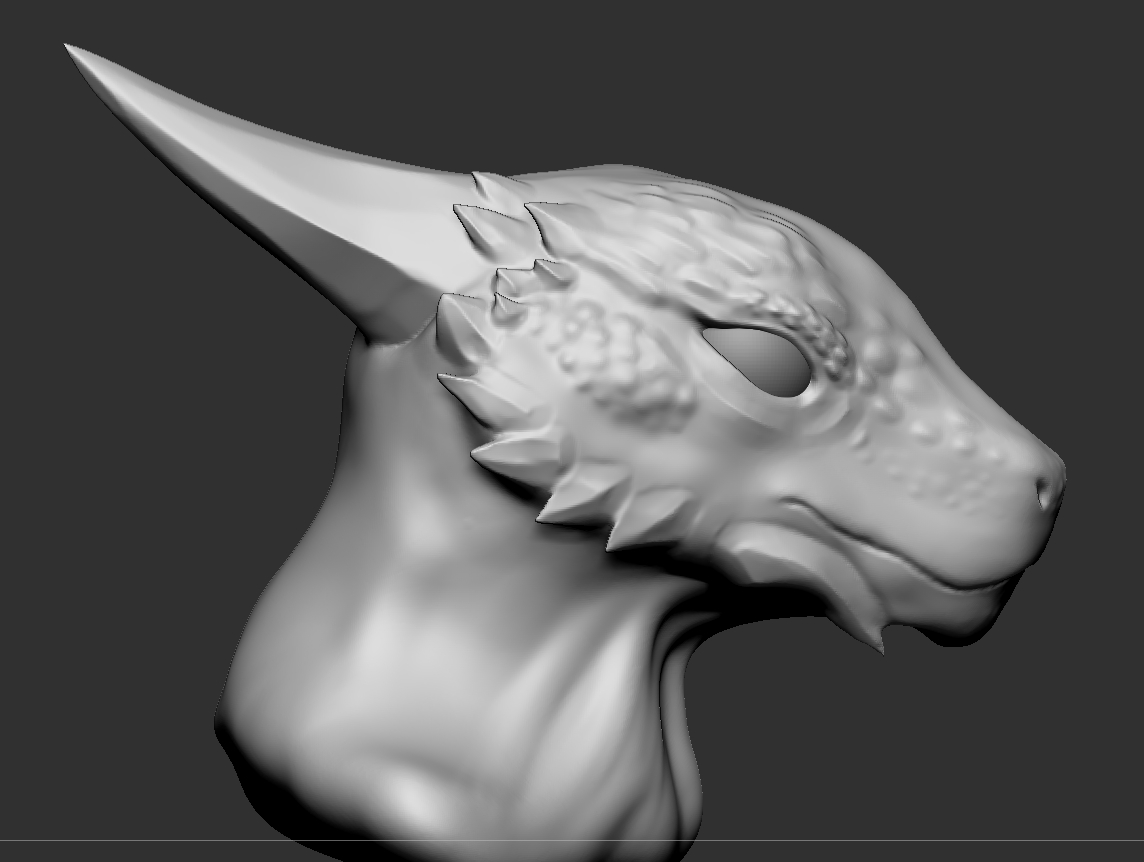Click the dragon's nostril on the snout tip

1047,492
